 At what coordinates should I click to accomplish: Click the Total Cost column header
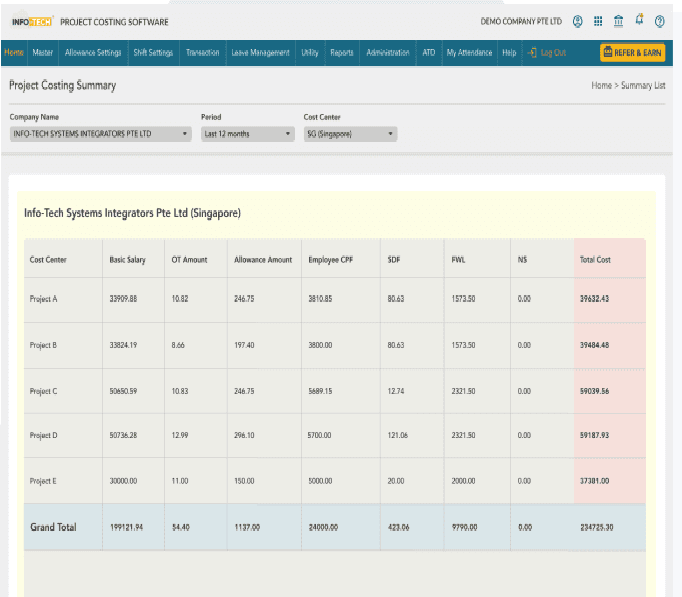[x=595, y=260]
